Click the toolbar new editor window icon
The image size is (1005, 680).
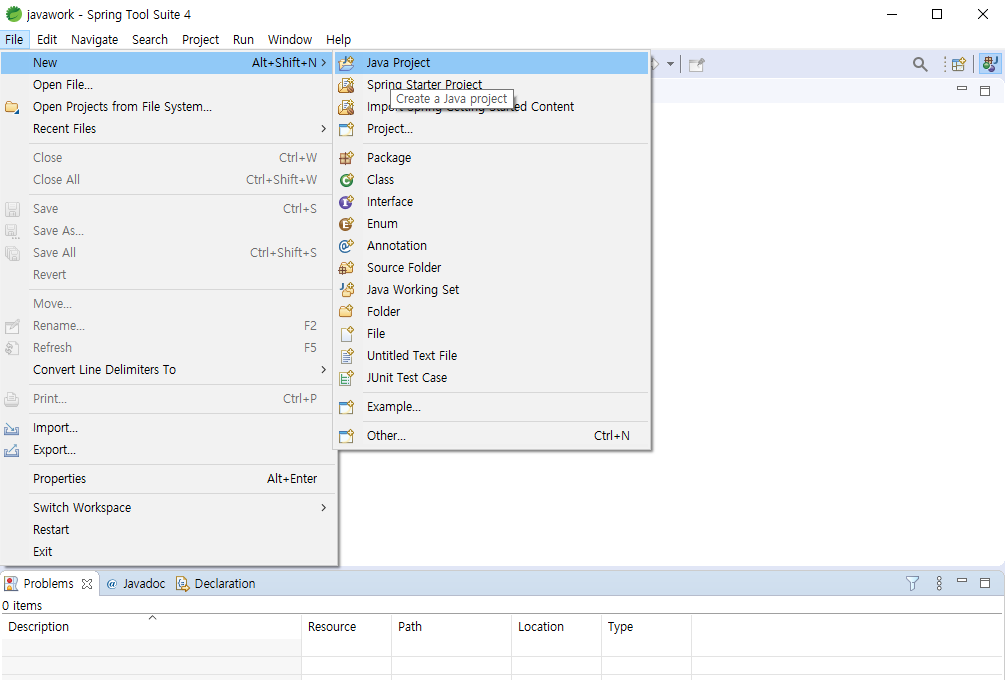[x=696, y=64]
